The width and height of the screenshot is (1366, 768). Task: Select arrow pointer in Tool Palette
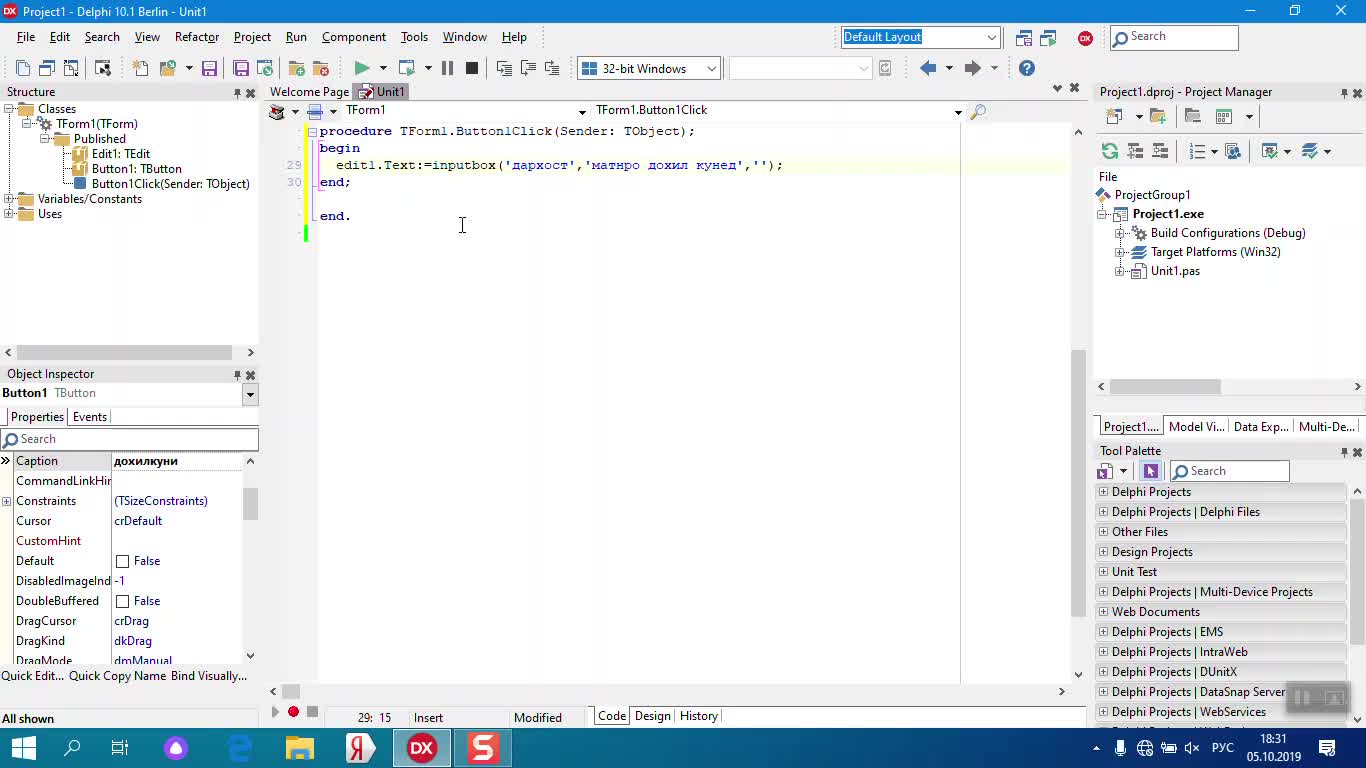click(1150, 471)
